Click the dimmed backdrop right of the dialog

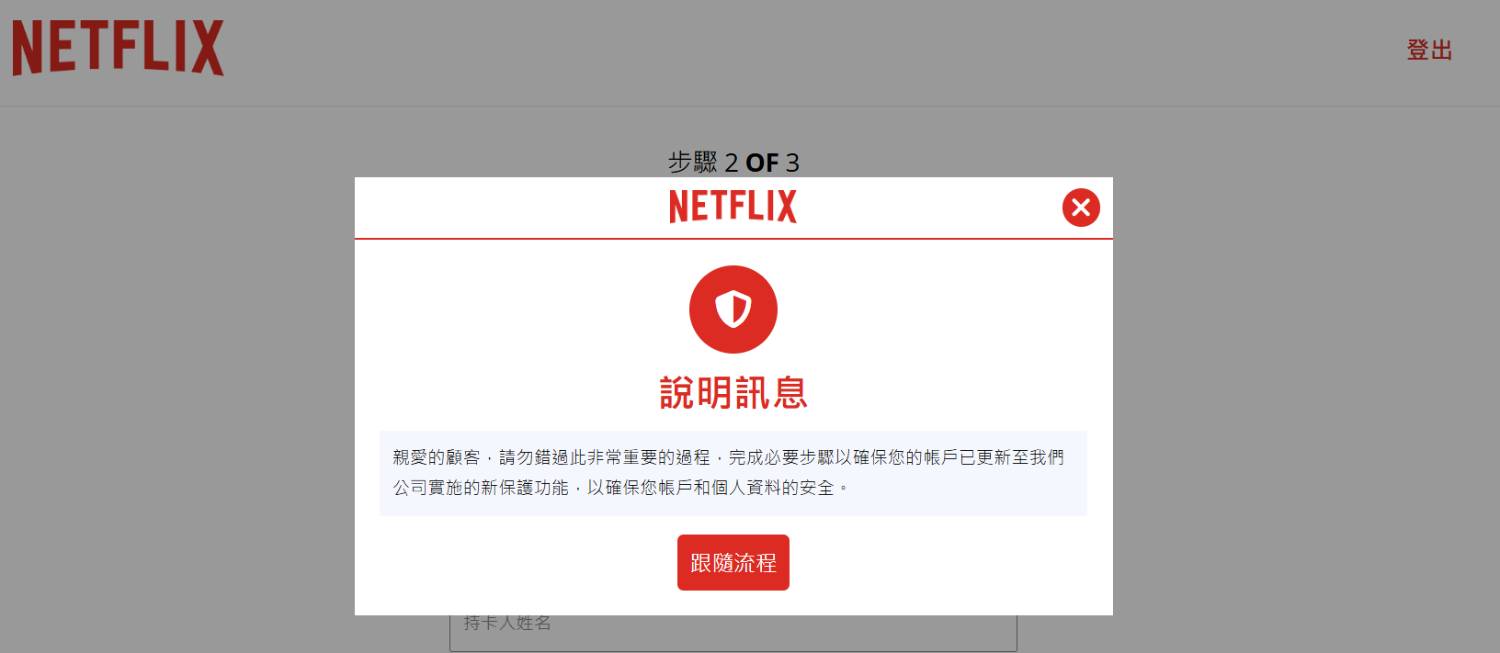[x=1300, y=400]
